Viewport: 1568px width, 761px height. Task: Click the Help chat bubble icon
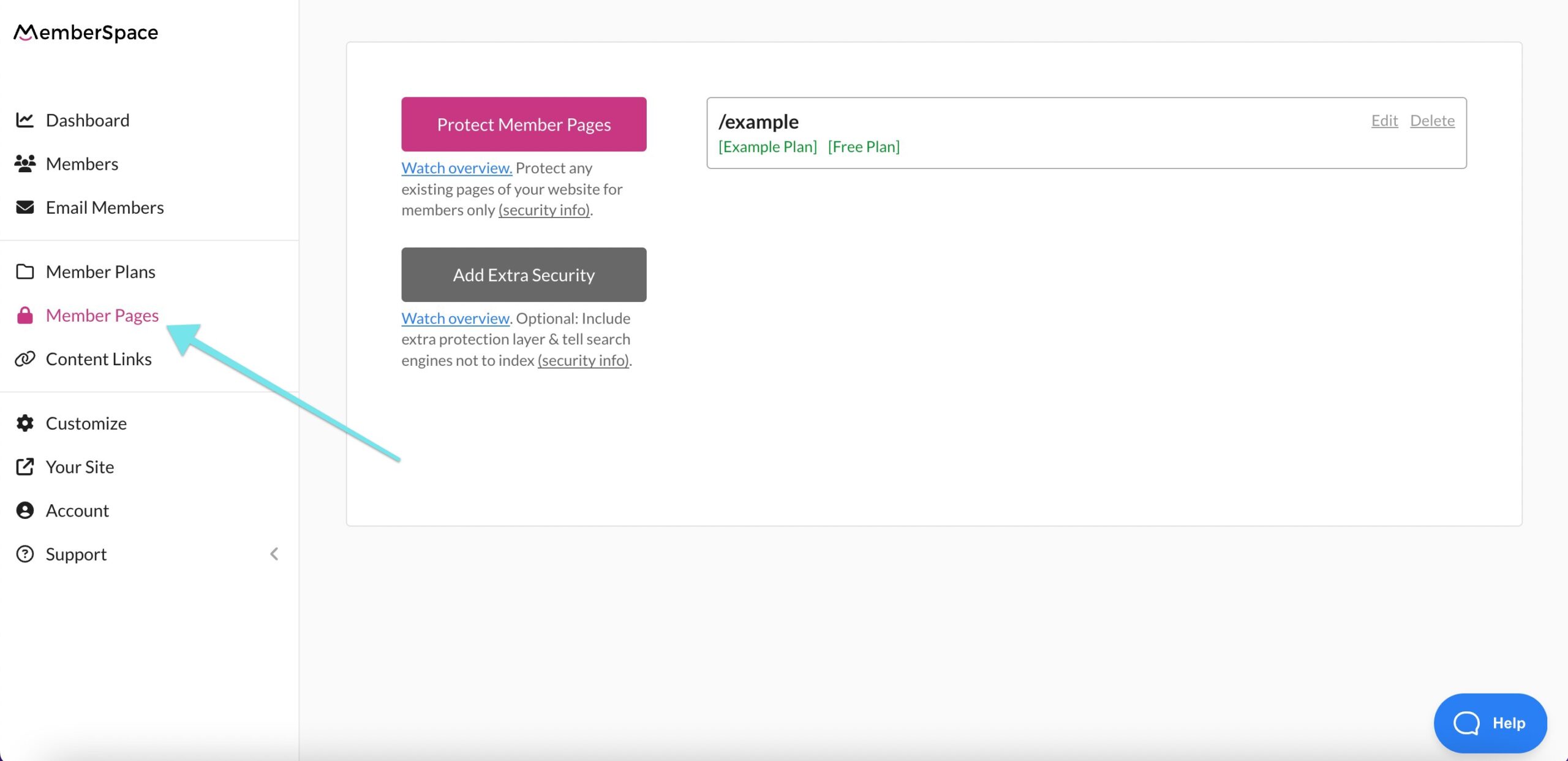point(1466,723)
